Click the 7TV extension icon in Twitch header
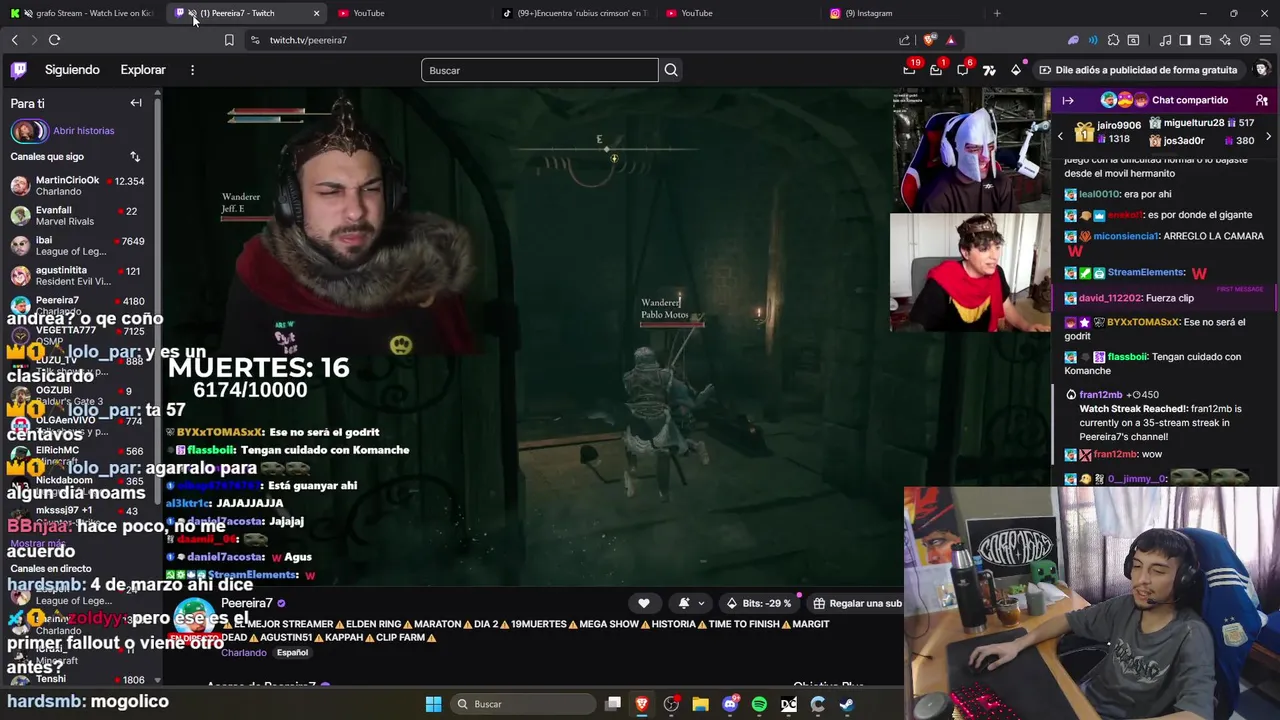 coord(989,70)
